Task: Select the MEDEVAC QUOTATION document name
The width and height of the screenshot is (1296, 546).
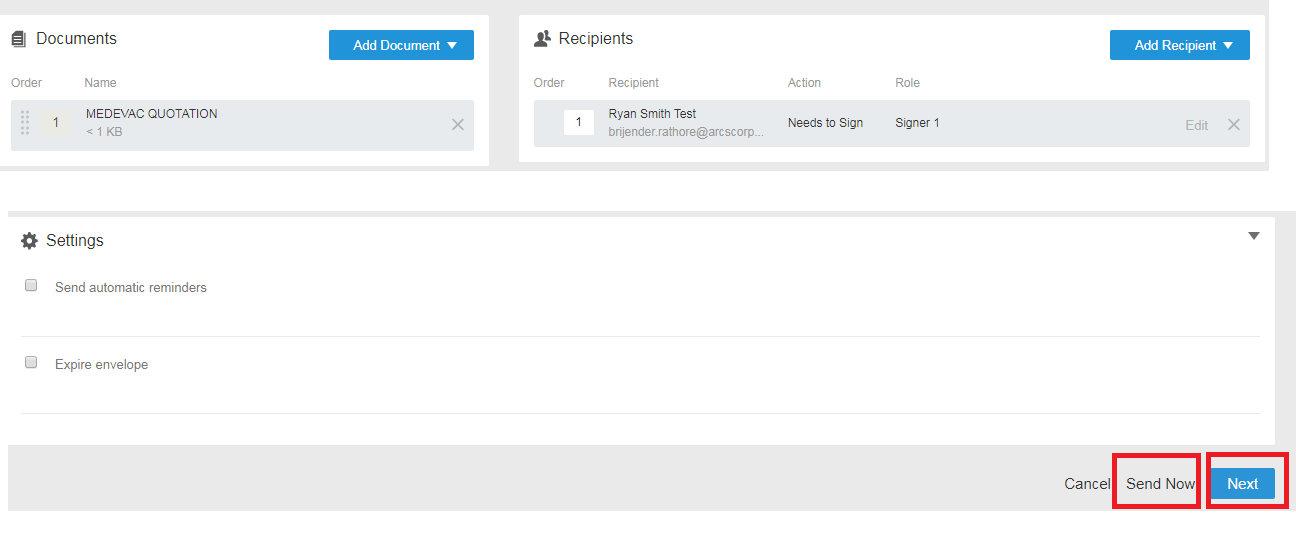Action: pos(152,114)
